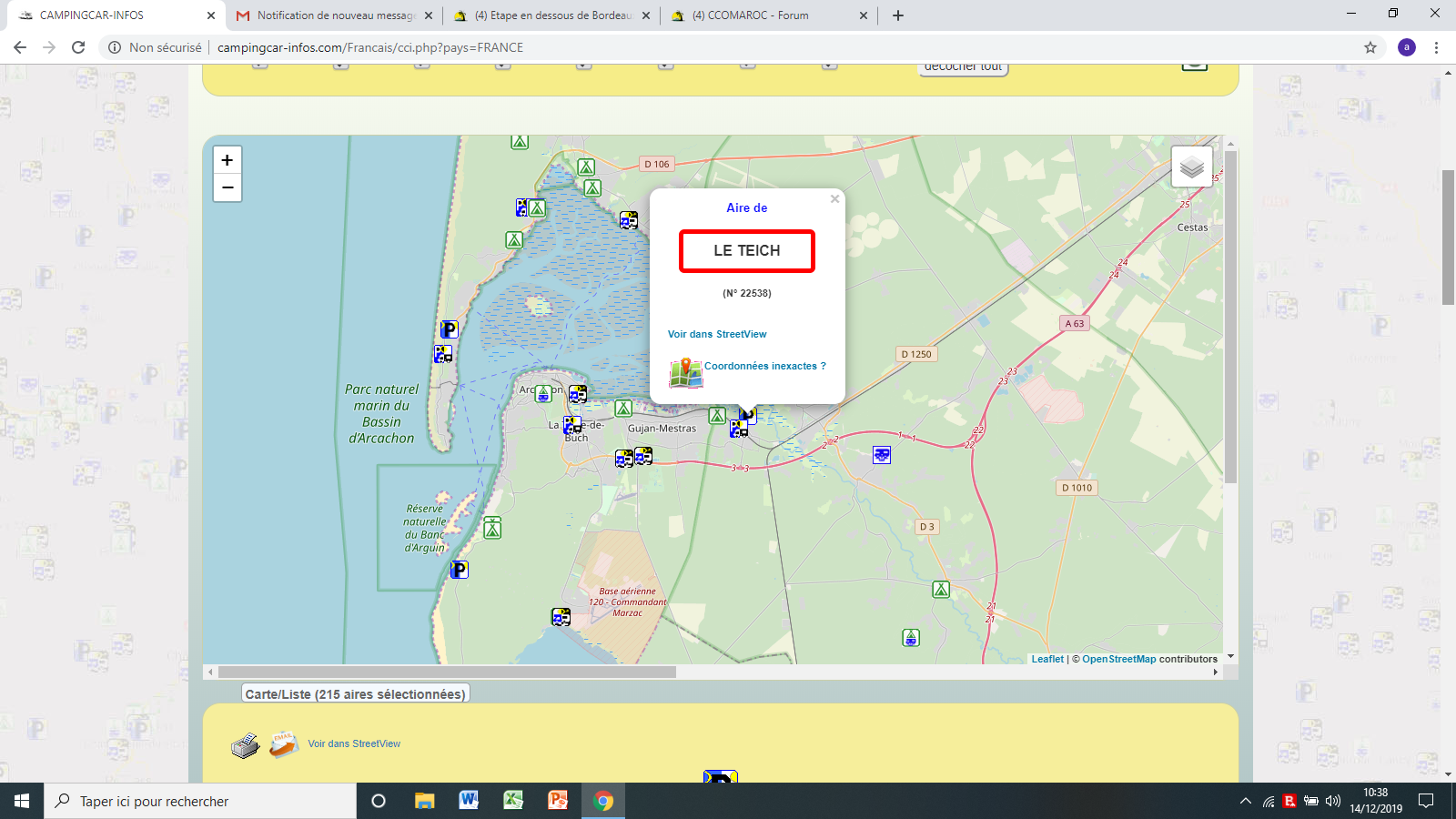
Task: Open Cortana circle icon in taskbar
Action: [x=379, y=801]
